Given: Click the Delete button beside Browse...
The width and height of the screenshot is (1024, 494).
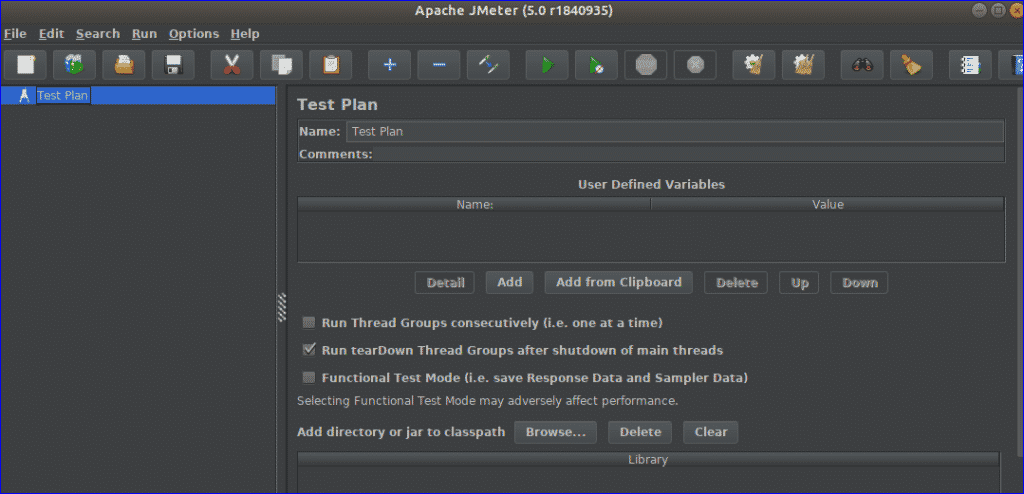Looking at the screenshot, I should (x=640, y=432).
